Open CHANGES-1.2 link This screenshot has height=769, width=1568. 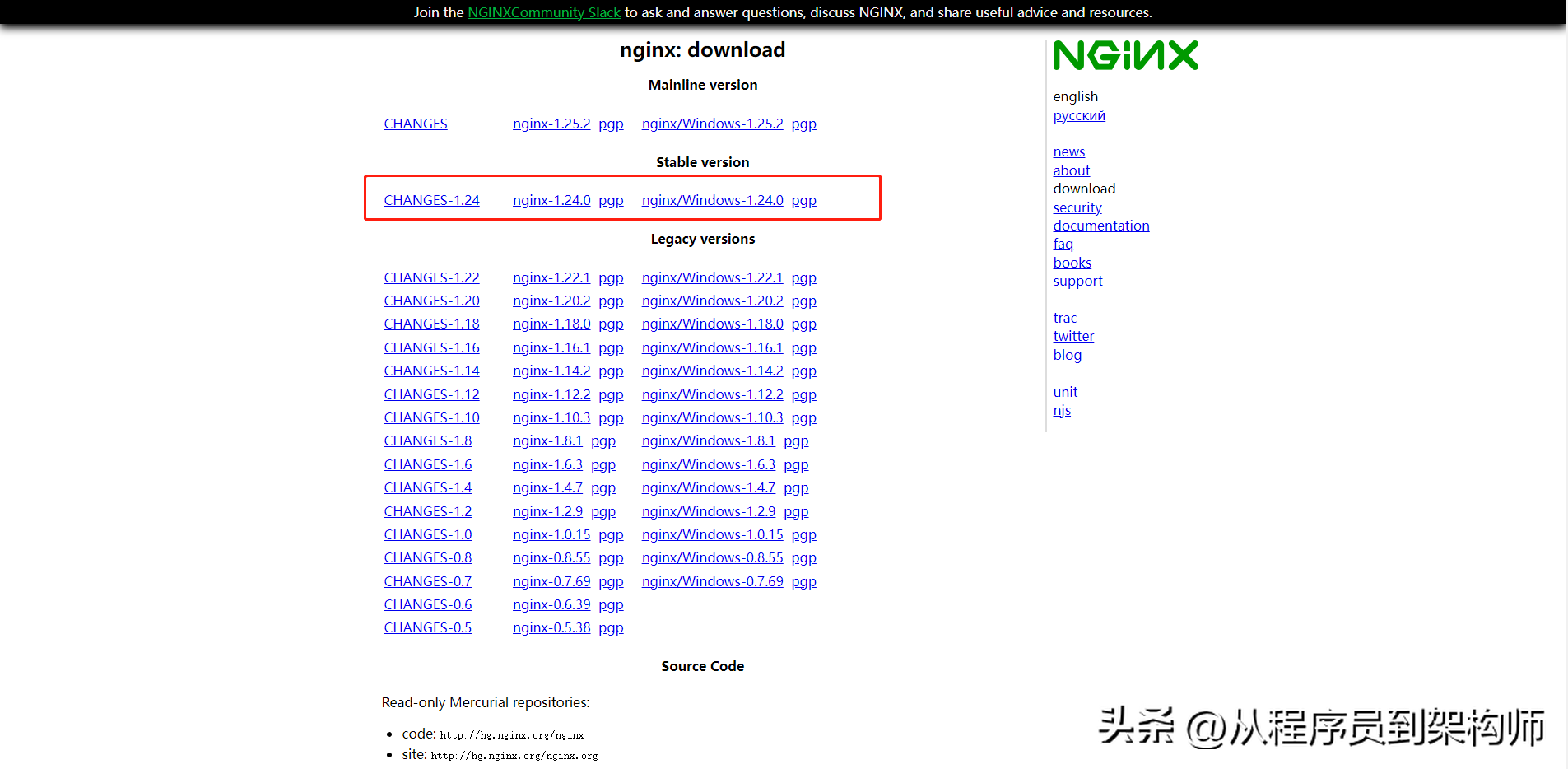click(428, 511)
